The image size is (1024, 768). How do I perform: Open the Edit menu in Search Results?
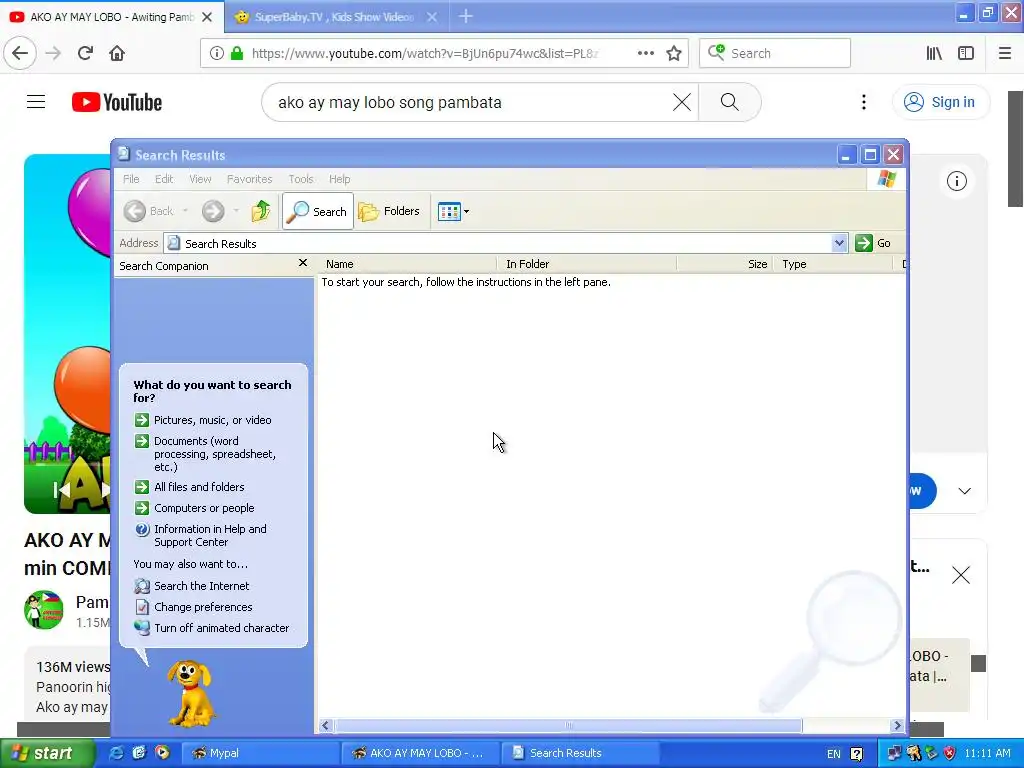164,179
